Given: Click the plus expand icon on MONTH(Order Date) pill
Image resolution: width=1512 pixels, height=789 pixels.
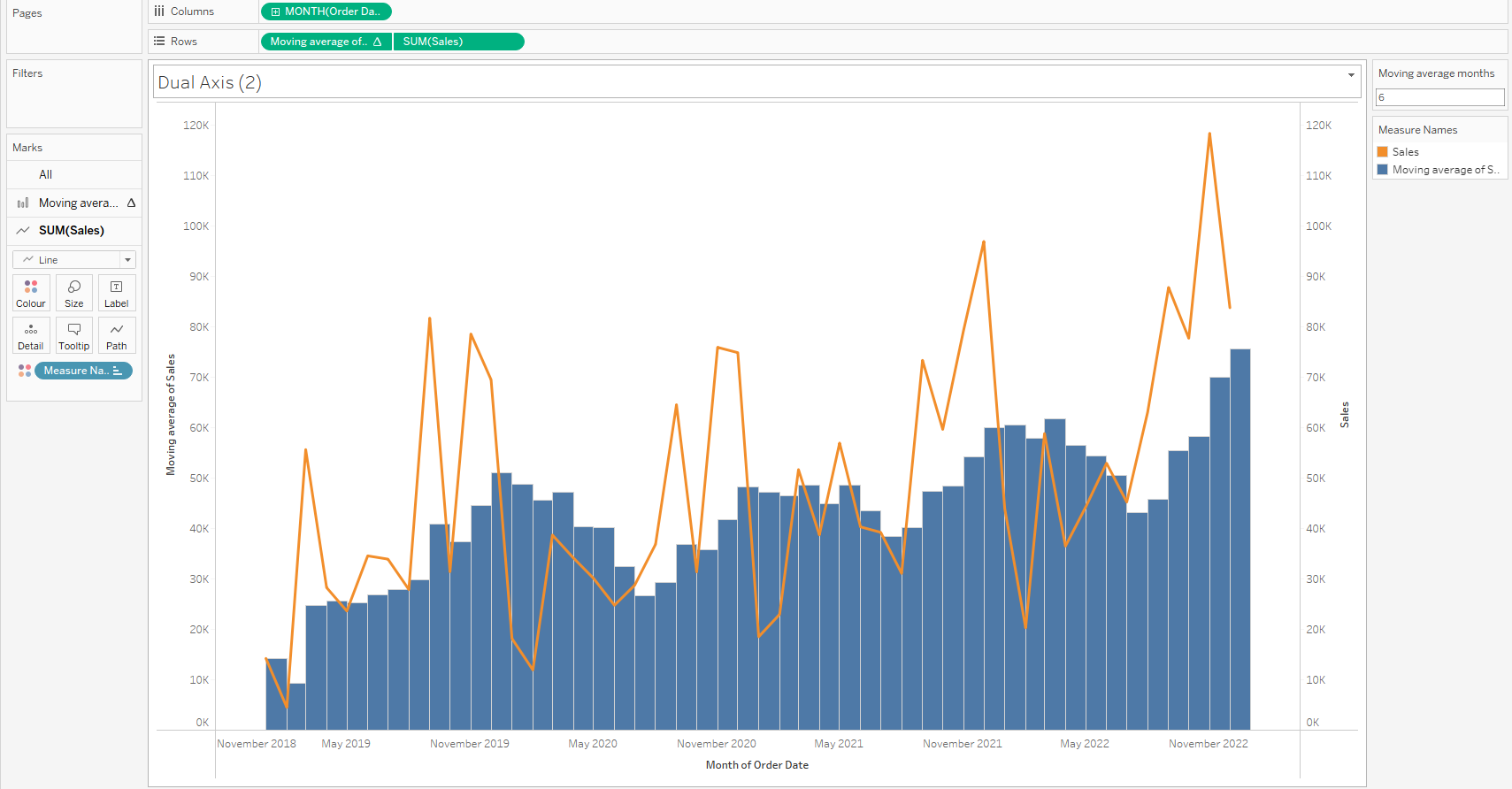Looking at the screenshot, I should point(275,11).
